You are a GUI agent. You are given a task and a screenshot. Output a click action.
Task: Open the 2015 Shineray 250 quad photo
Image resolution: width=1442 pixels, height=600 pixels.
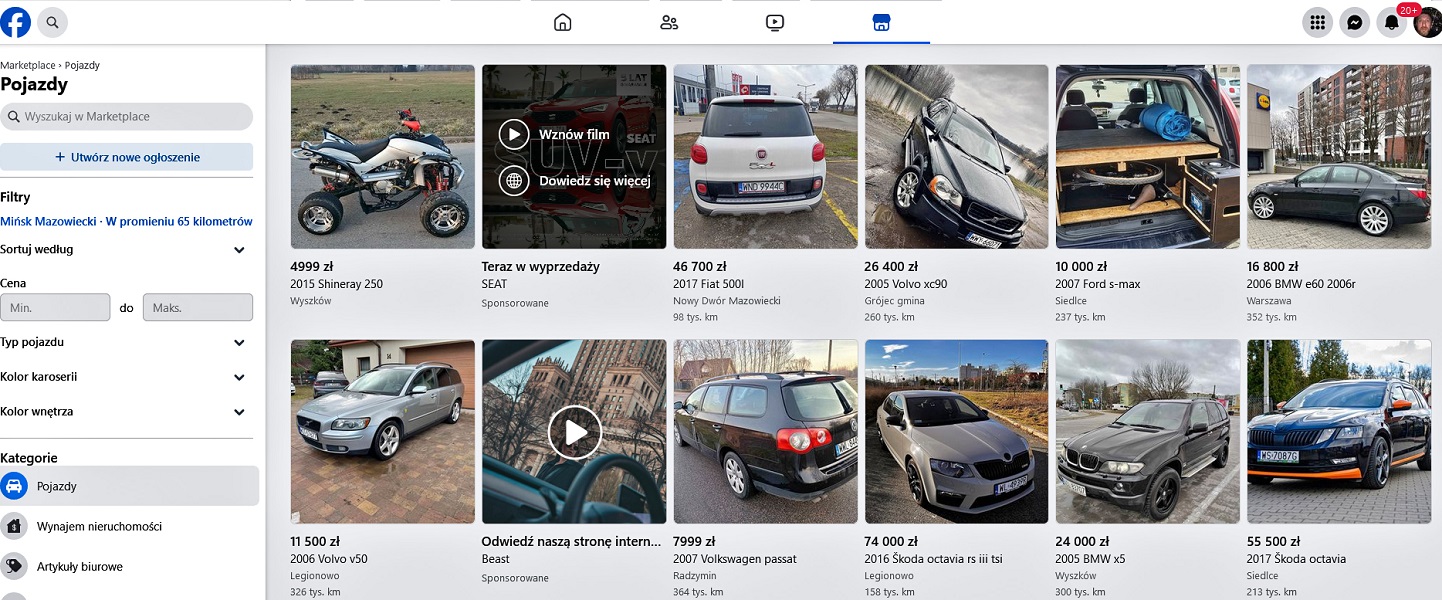coord(383,157)
